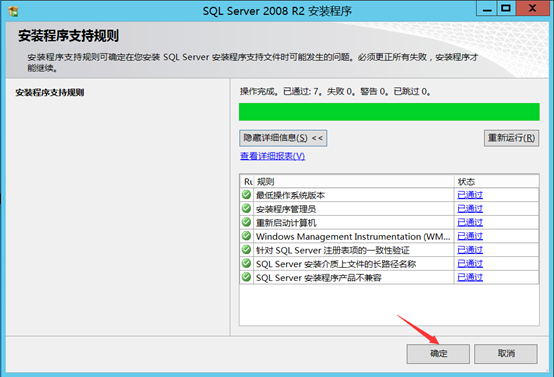Screen dimensions: 554x377
Task: Click the 状态 column header
Action: pyautogui.click(x=496, y=182)
